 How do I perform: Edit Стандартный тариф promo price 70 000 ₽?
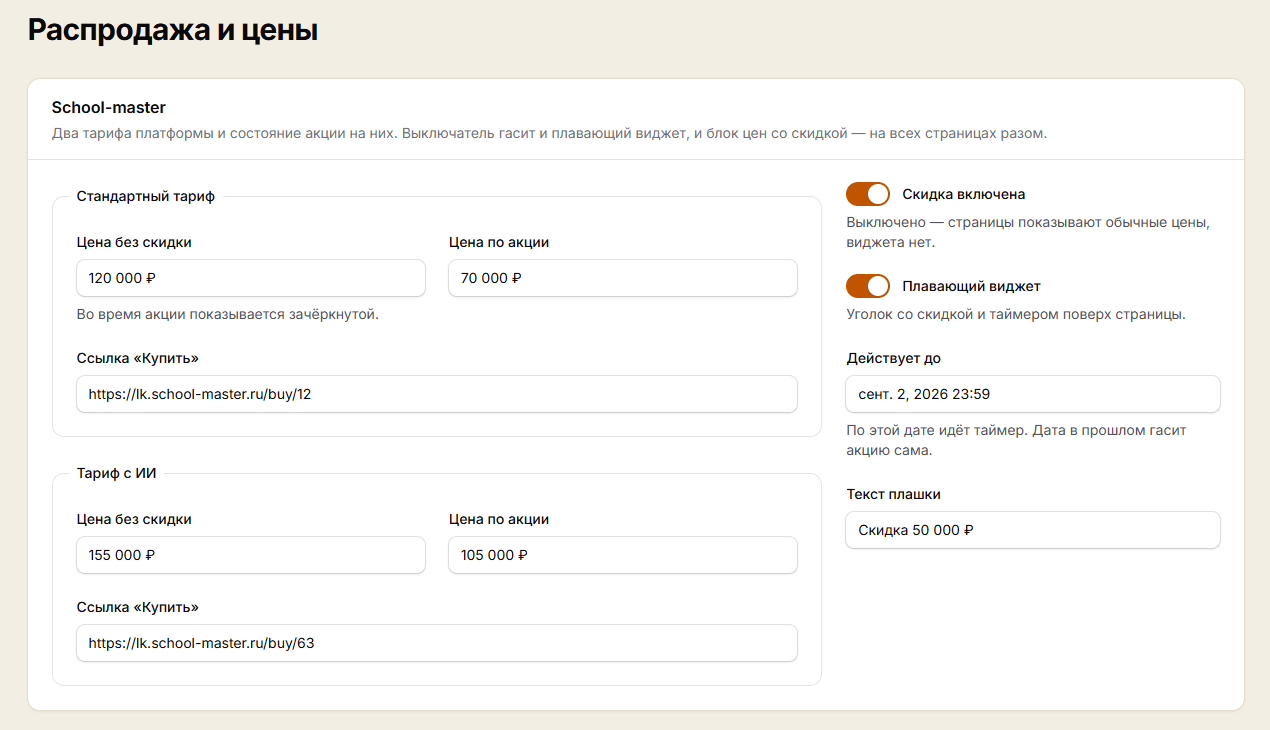coord(623,278)
